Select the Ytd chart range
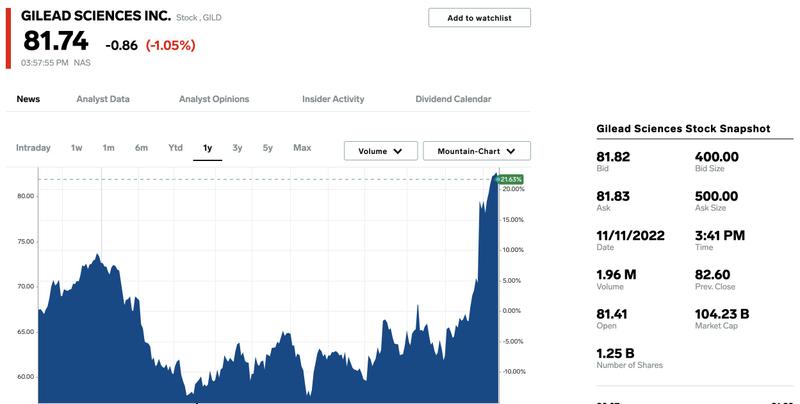This screenshot has height=404, width=800. click(x=176, y=148)
